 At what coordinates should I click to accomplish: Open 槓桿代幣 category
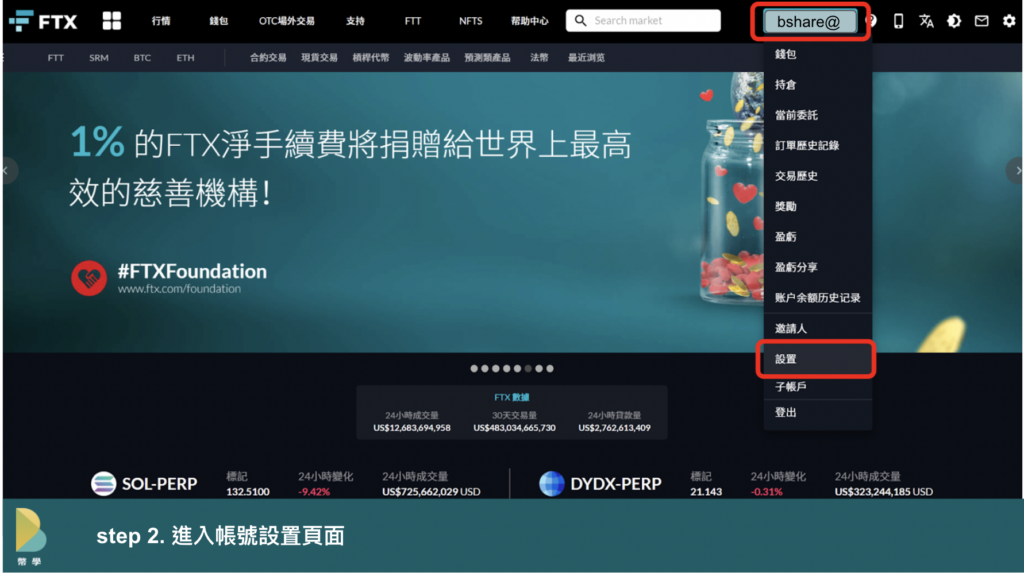pyautogui.click(x=371, y=57)
